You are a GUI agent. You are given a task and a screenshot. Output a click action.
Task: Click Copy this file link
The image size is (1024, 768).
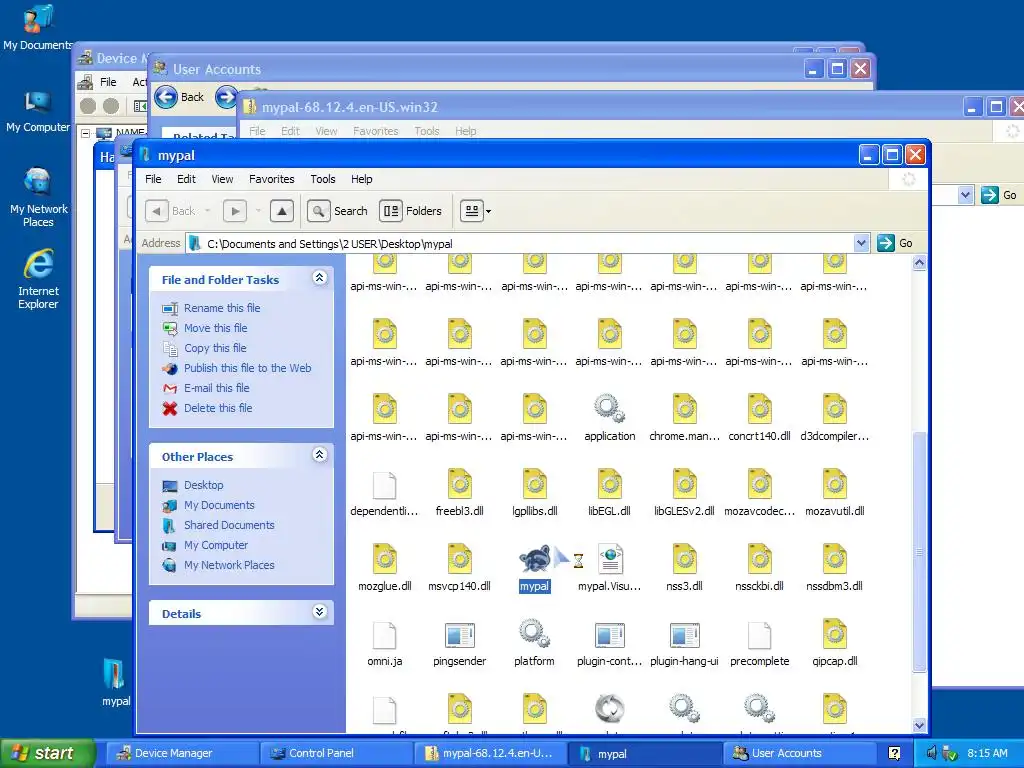point(216,348)
